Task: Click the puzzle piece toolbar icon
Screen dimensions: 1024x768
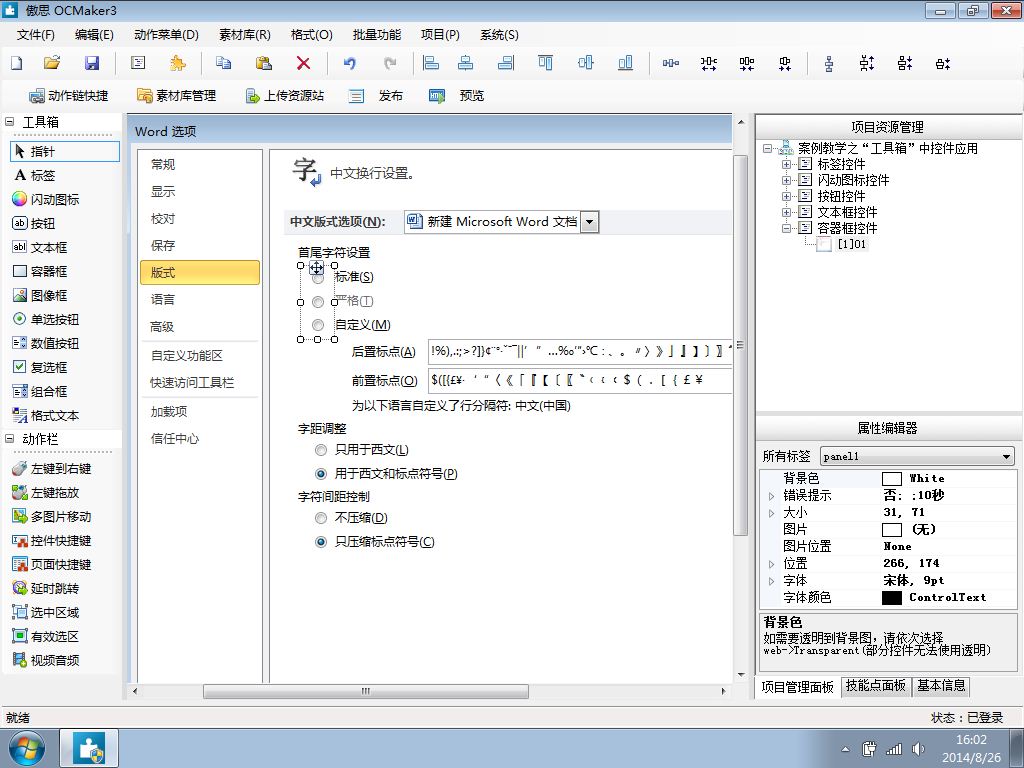Action: pos(177,63)
